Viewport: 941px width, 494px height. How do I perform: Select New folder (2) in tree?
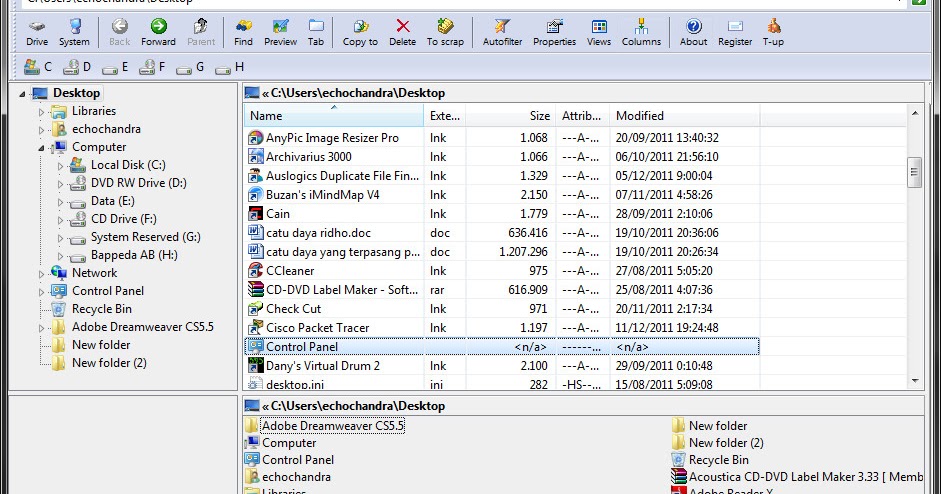(109, 363)
